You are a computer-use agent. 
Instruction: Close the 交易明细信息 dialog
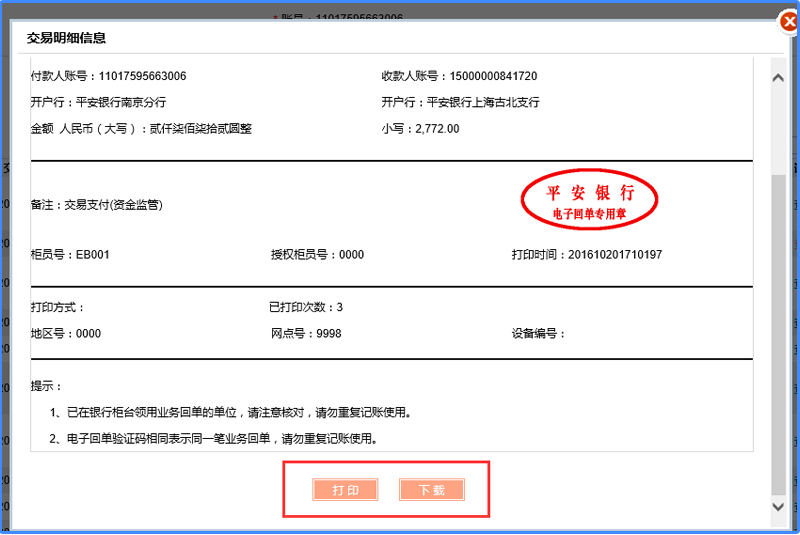(788, 22)
